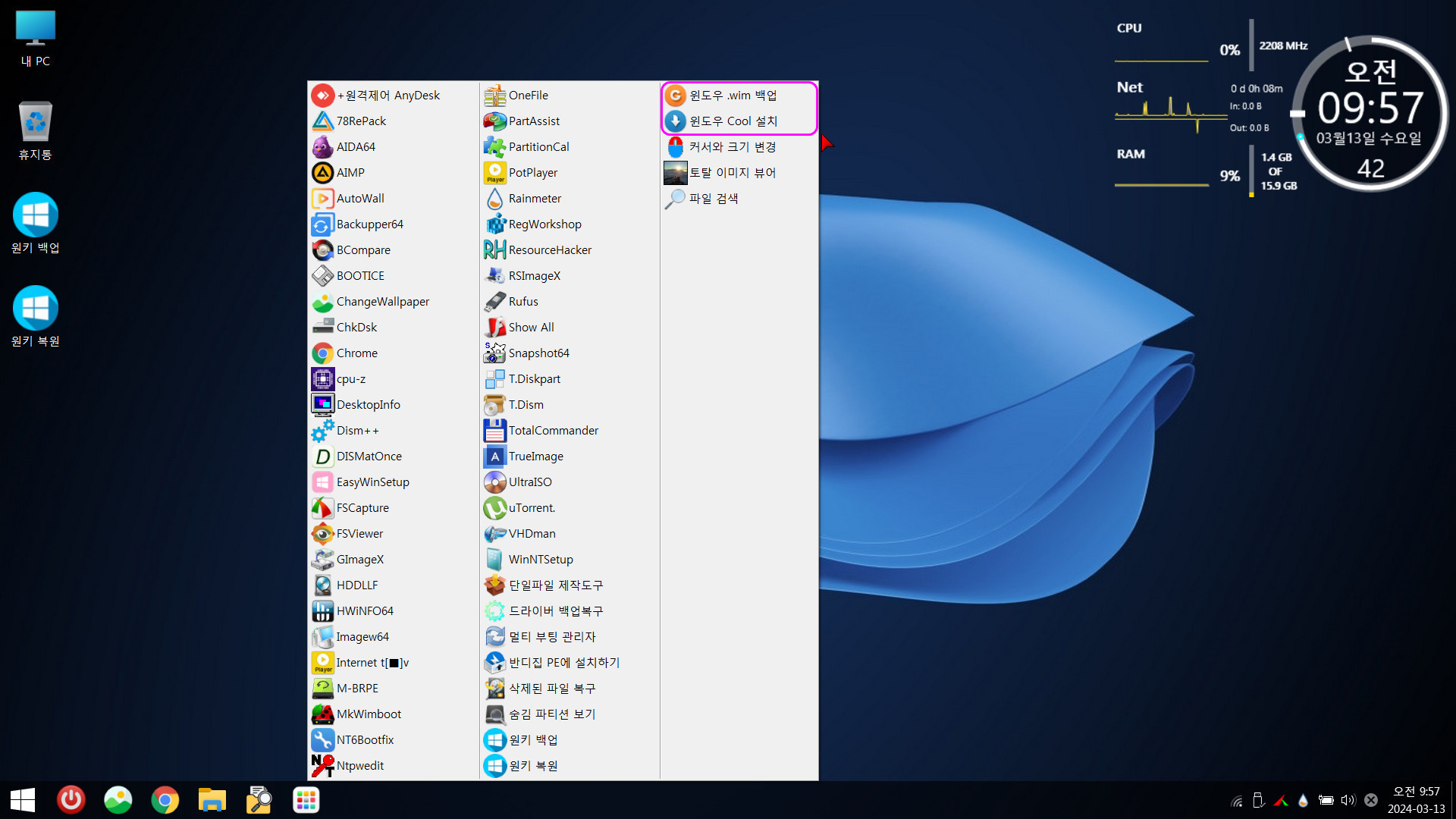Launch EasyWinSetup

(393, 482)
